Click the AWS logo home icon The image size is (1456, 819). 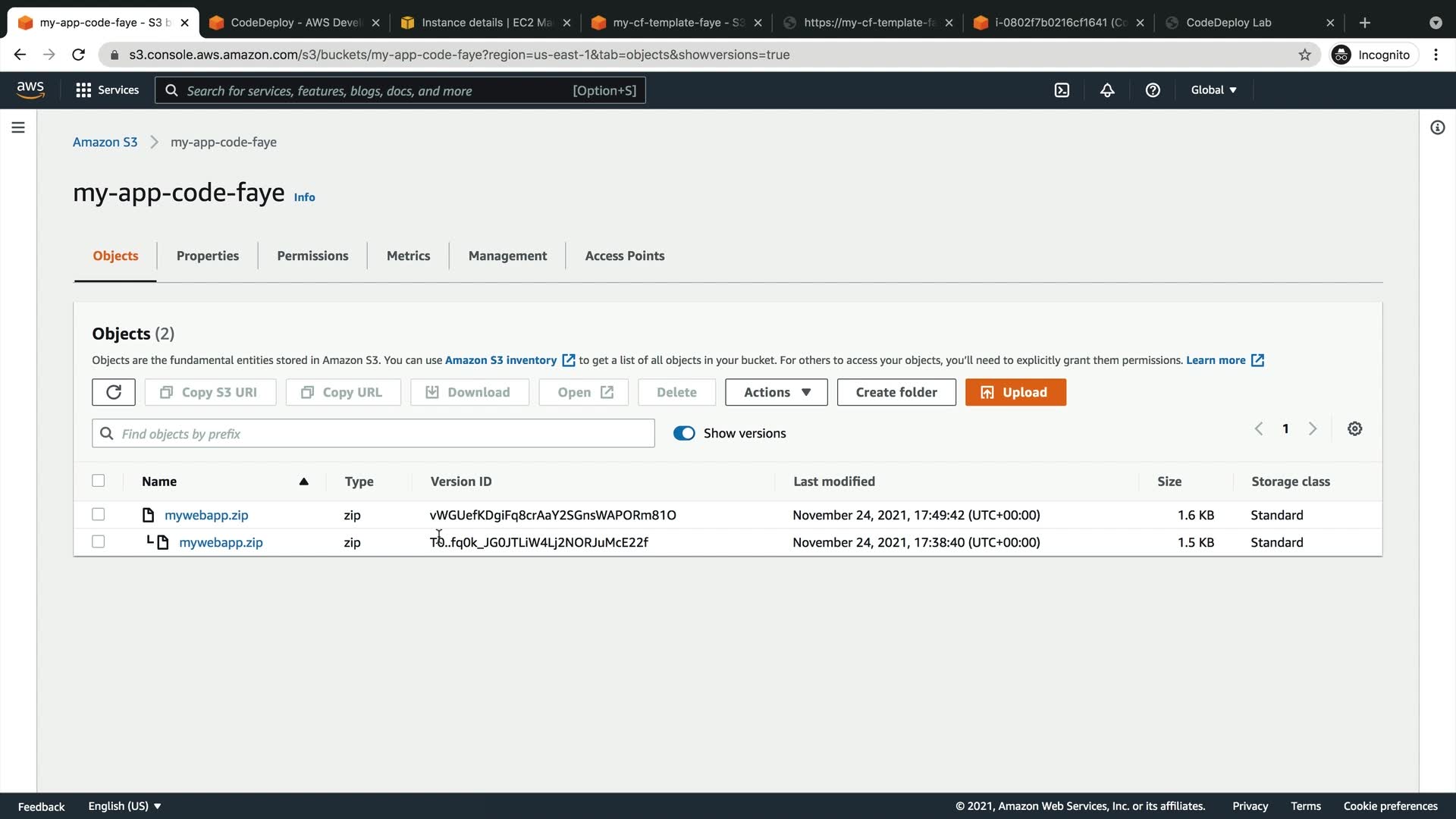pyautogui.click(x=30, y=89)
